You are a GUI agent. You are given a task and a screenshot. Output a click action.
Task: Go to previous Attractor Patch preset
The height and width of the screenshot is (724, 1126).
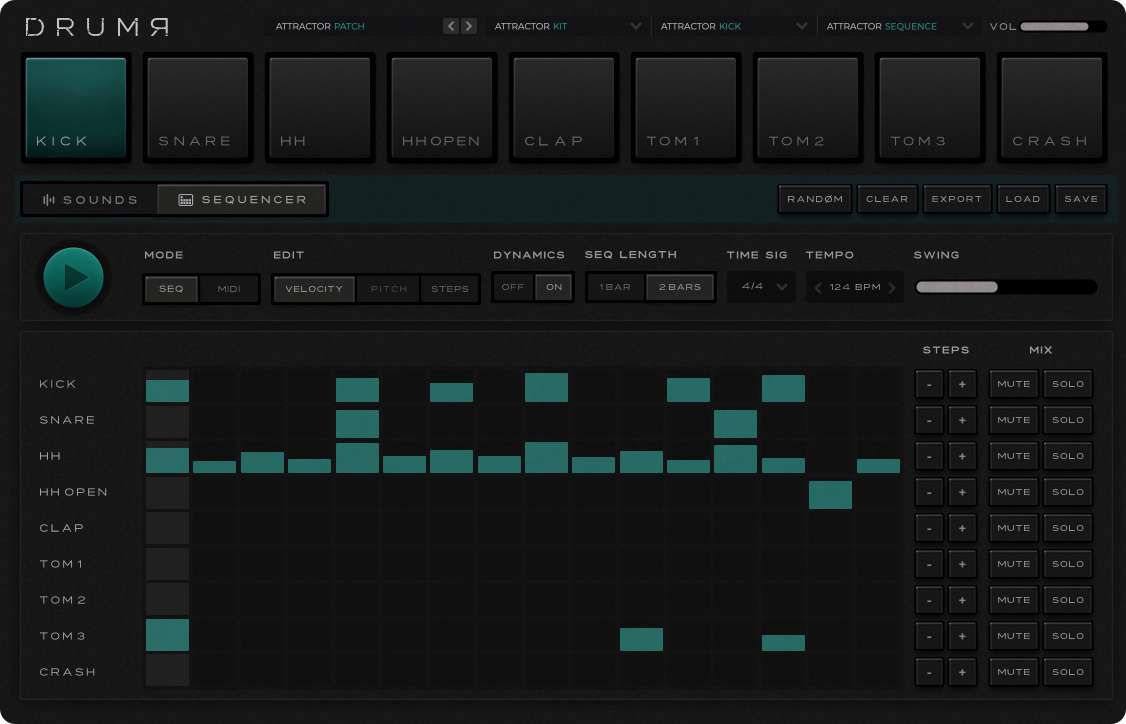coord(451,27)
